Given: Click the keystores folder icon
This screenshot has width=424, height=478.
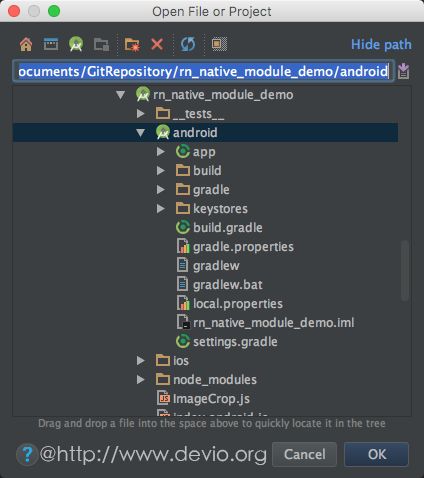Looking at the screenshot, I should [x=183, y=208].
